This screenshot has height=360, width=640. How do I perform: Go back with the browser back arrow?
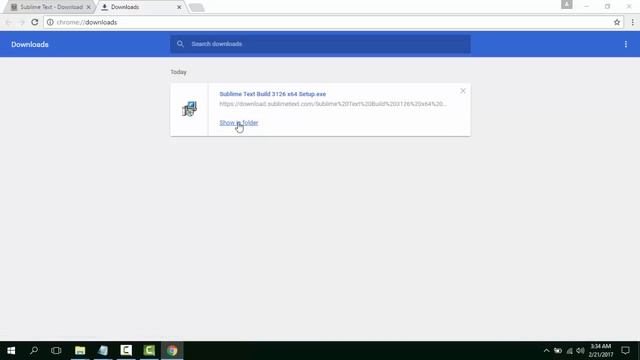tap(8, 22)
